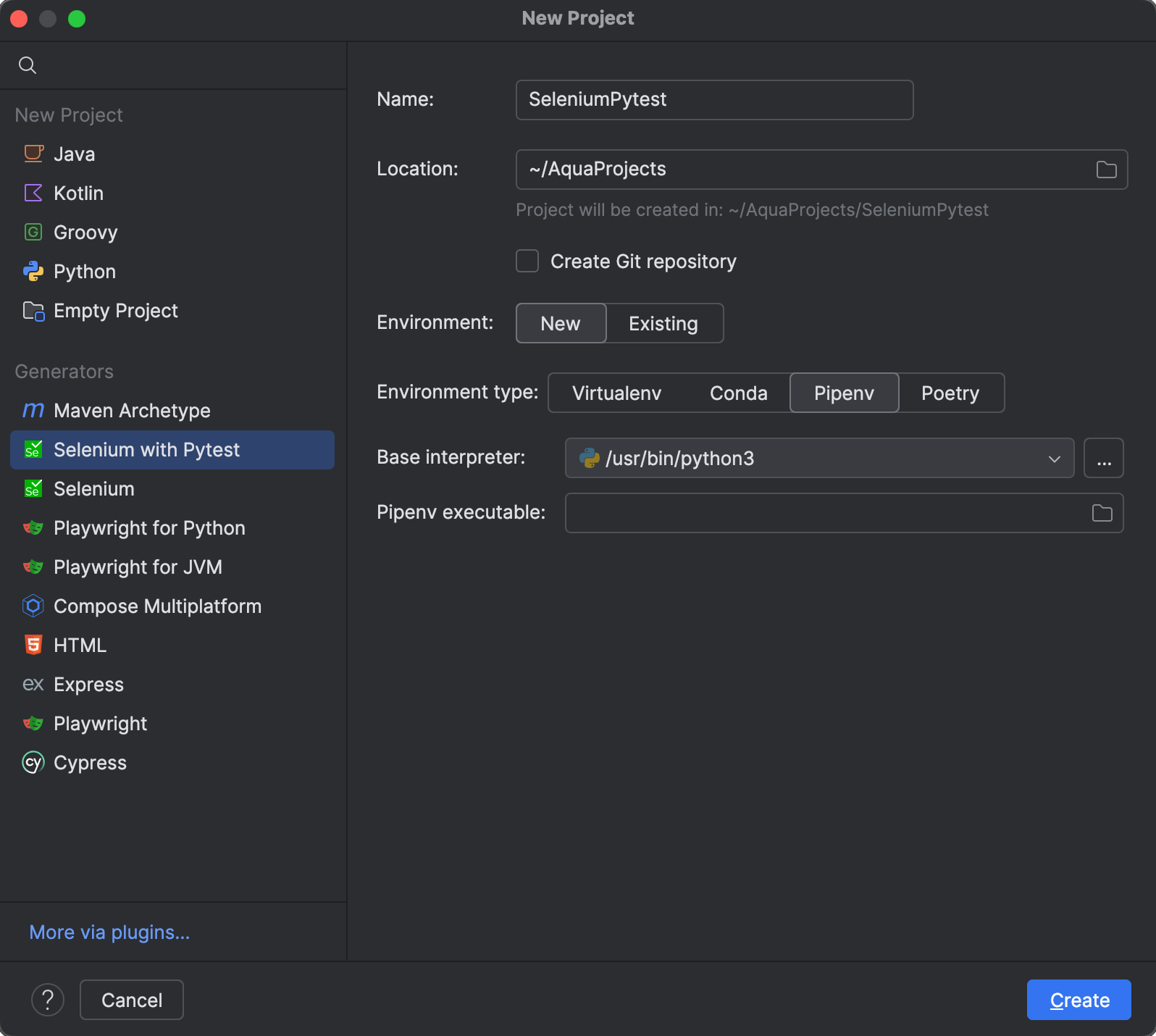Enable the Create Git repository checkbox
Screen dimensions: 1156x1036
tap(527, 262)
